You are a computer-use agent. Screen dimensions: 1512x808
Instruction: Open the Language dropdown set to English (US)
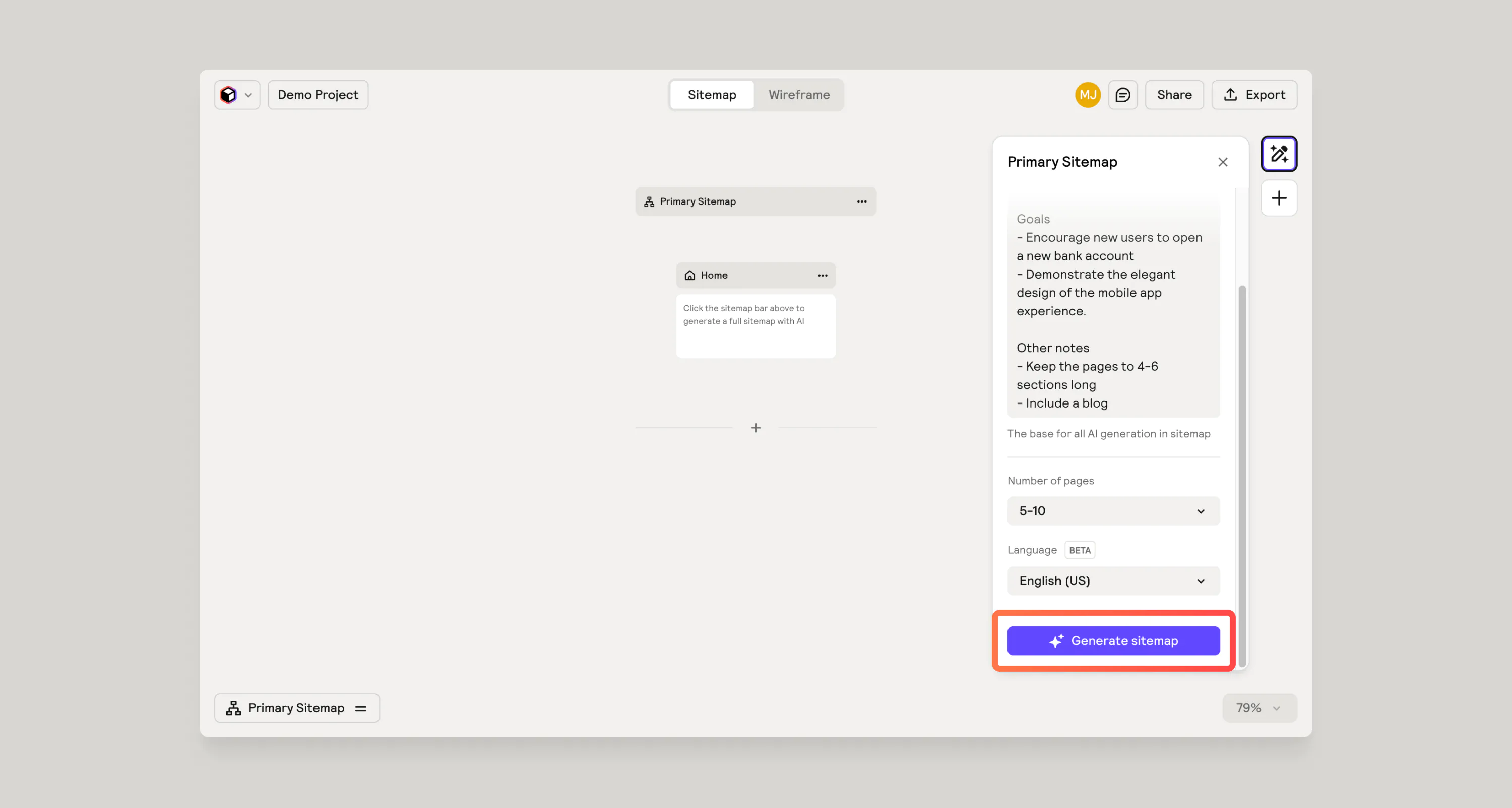[x=1113, y=580]
